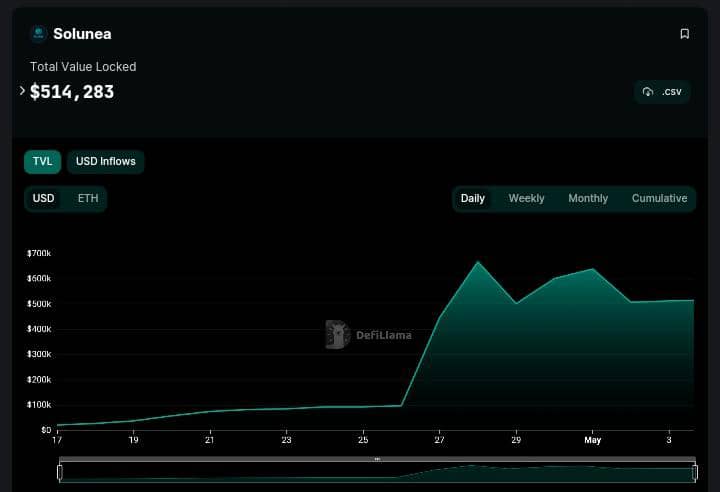
Task: Click the $700k y-axis label
Action: tap(39, 253)
